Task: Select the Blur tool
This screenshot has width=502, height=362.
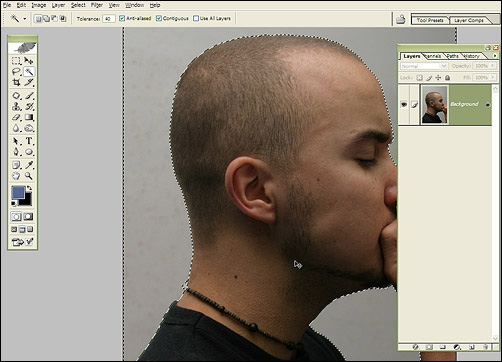Action: click(16, 128)
